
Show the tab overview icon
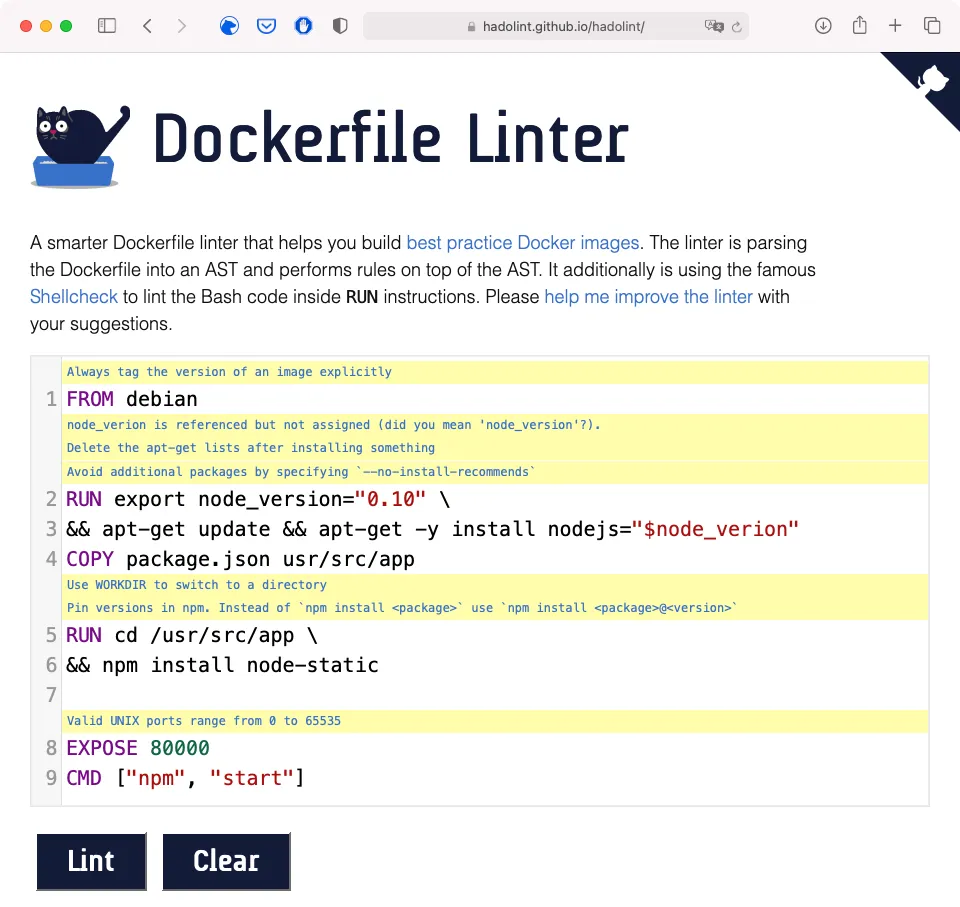932,26
